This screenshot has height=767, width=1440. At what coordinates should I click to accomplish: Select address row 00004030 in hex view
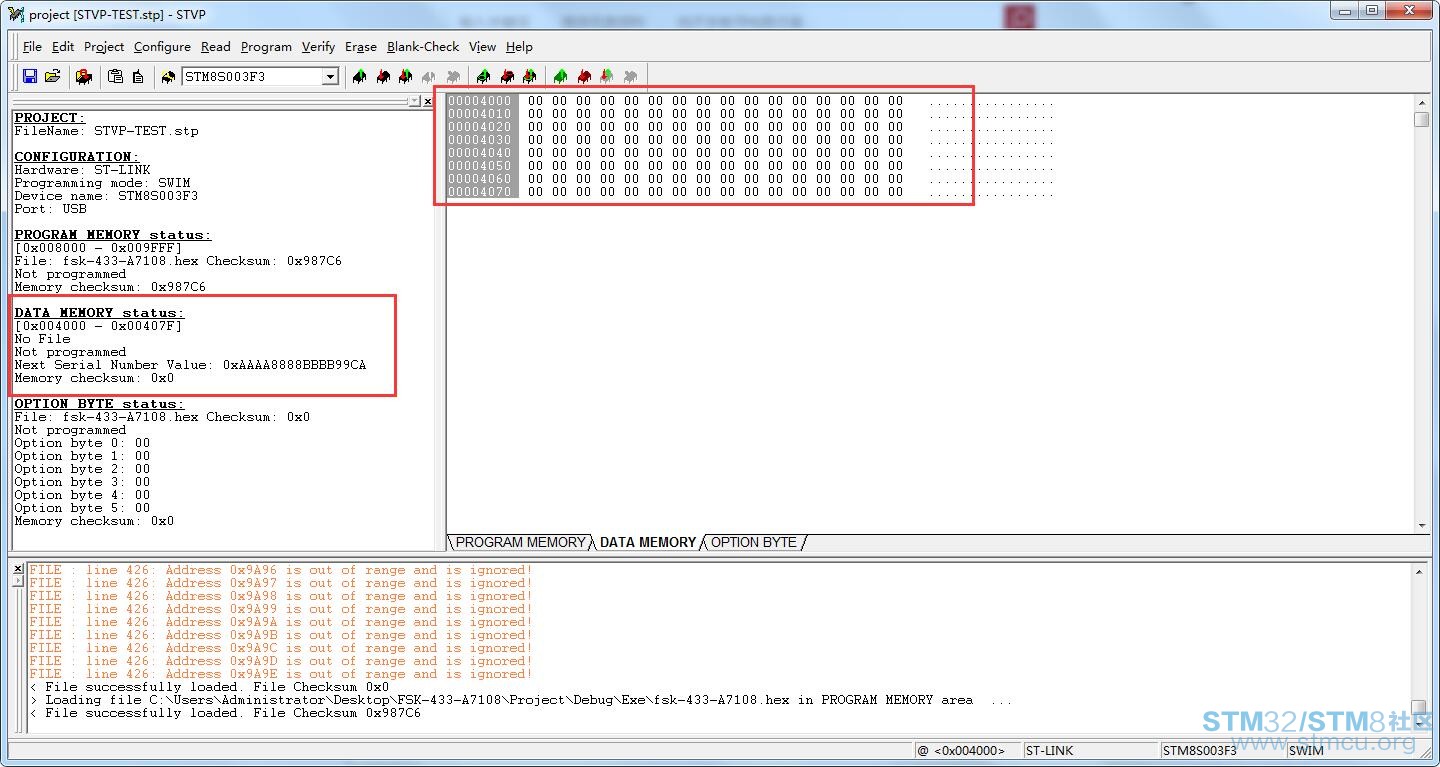click(480, 140)
